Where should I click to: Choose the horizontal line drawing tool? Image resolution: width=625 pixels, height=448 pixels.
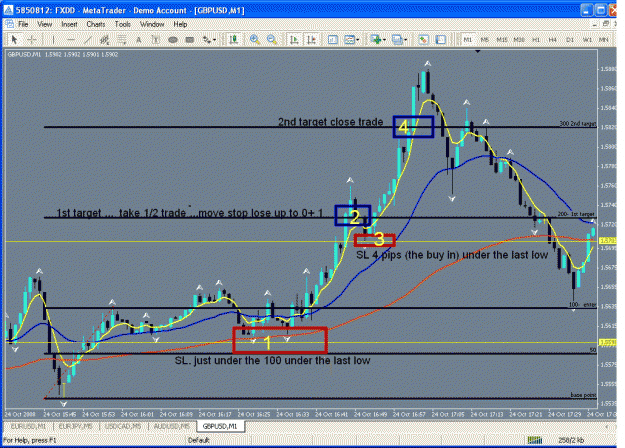point(71,39)
